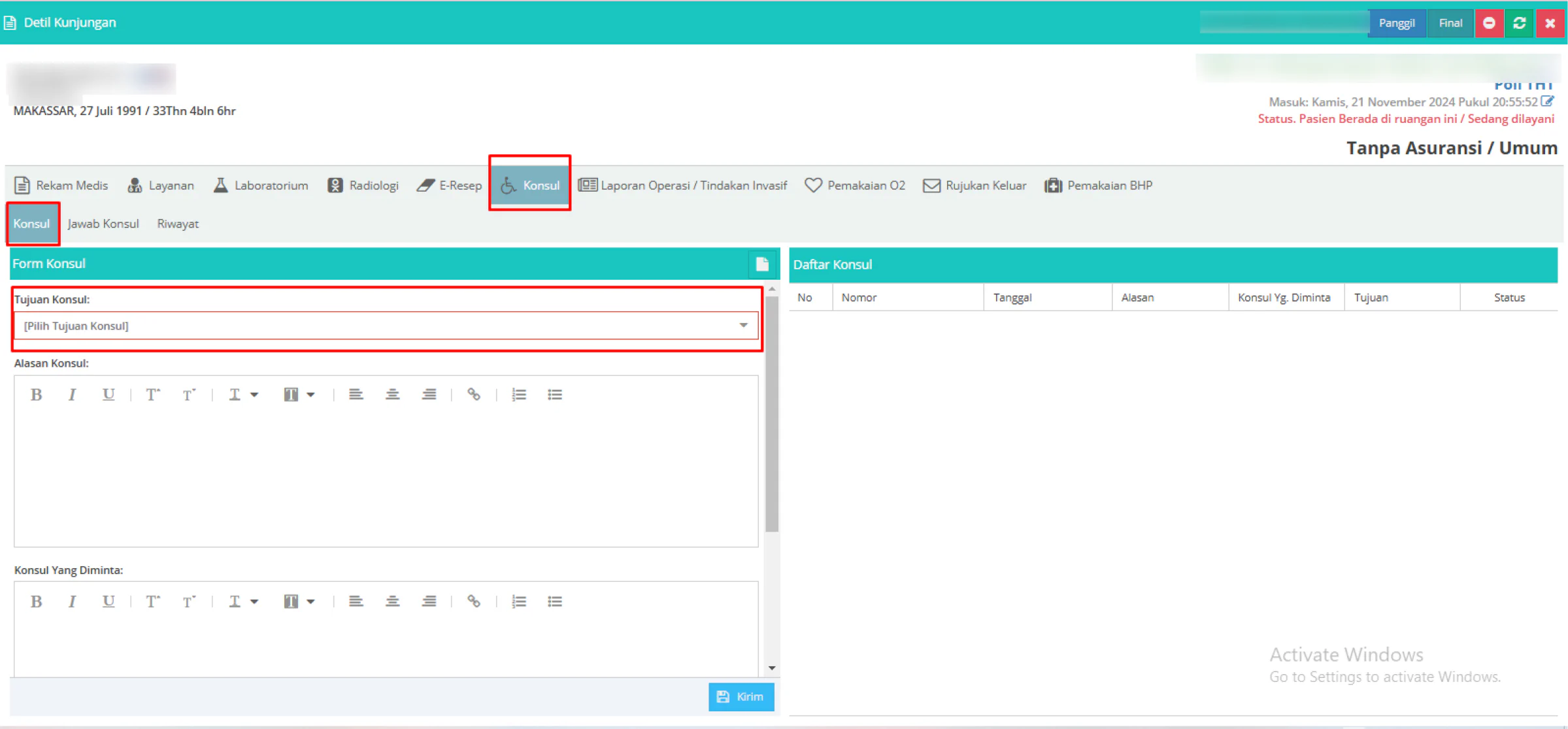Image resolution: width=1568 pixels, height=729 pixels.
Task: Click the Nomor column header
Action: (x=908, y=297)
